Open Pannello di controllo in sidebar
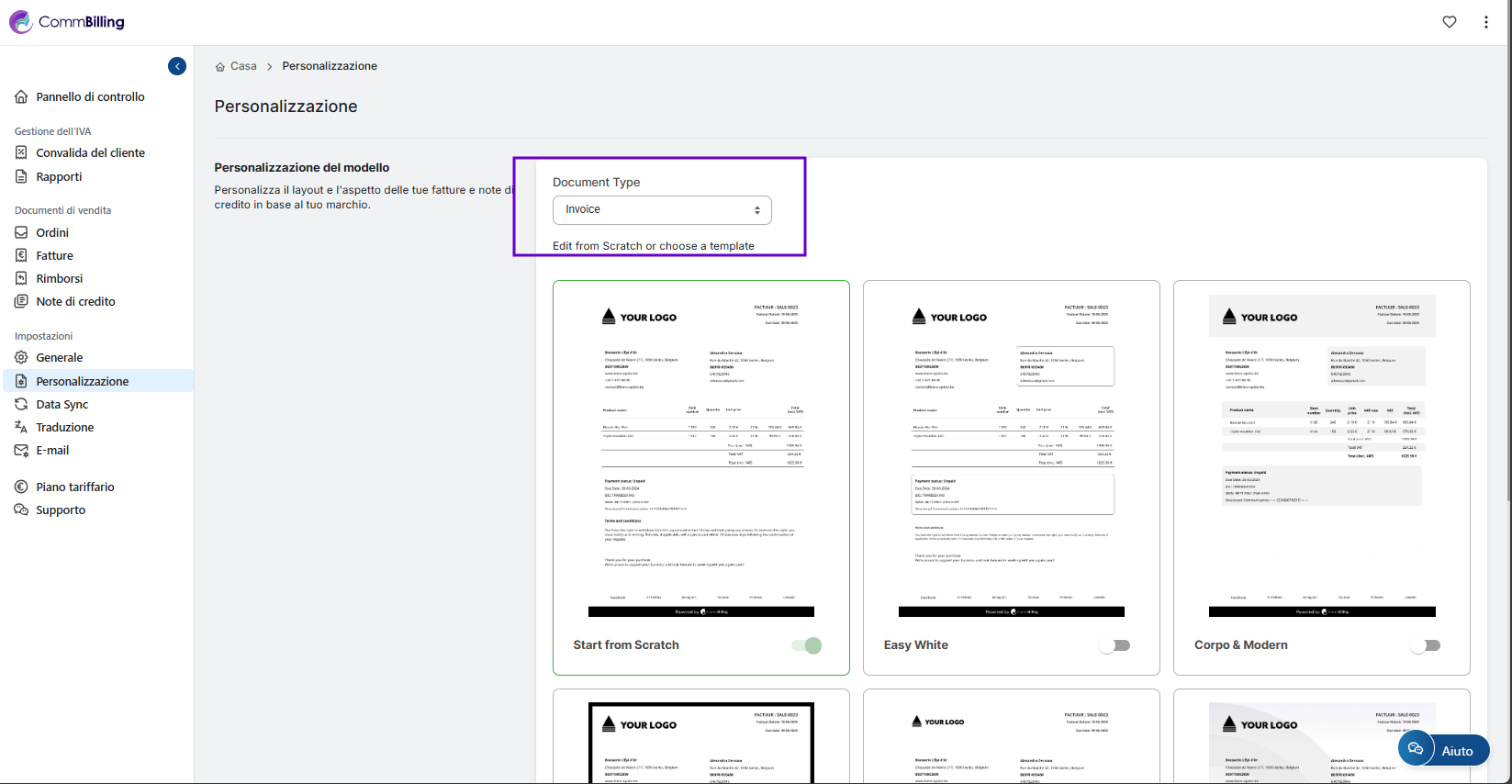Image resolution: width=1512 pixels, height=784 pixels. (x=90, y=96)
